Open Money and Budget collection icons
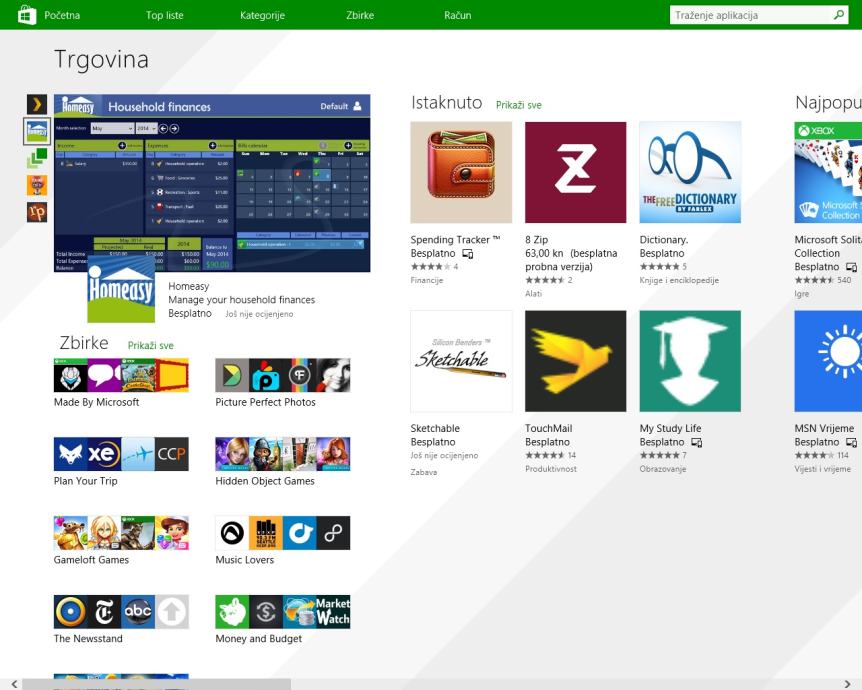This screenshot has width=862, height=690. tap(283, 611)
